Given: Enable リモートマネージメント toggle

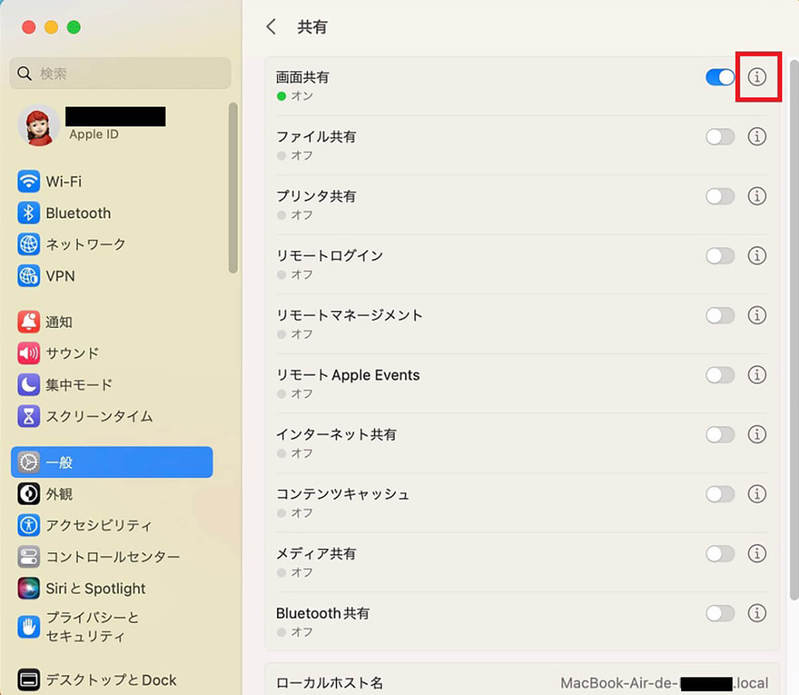Looking at the screenshot, I should point(720,315).
